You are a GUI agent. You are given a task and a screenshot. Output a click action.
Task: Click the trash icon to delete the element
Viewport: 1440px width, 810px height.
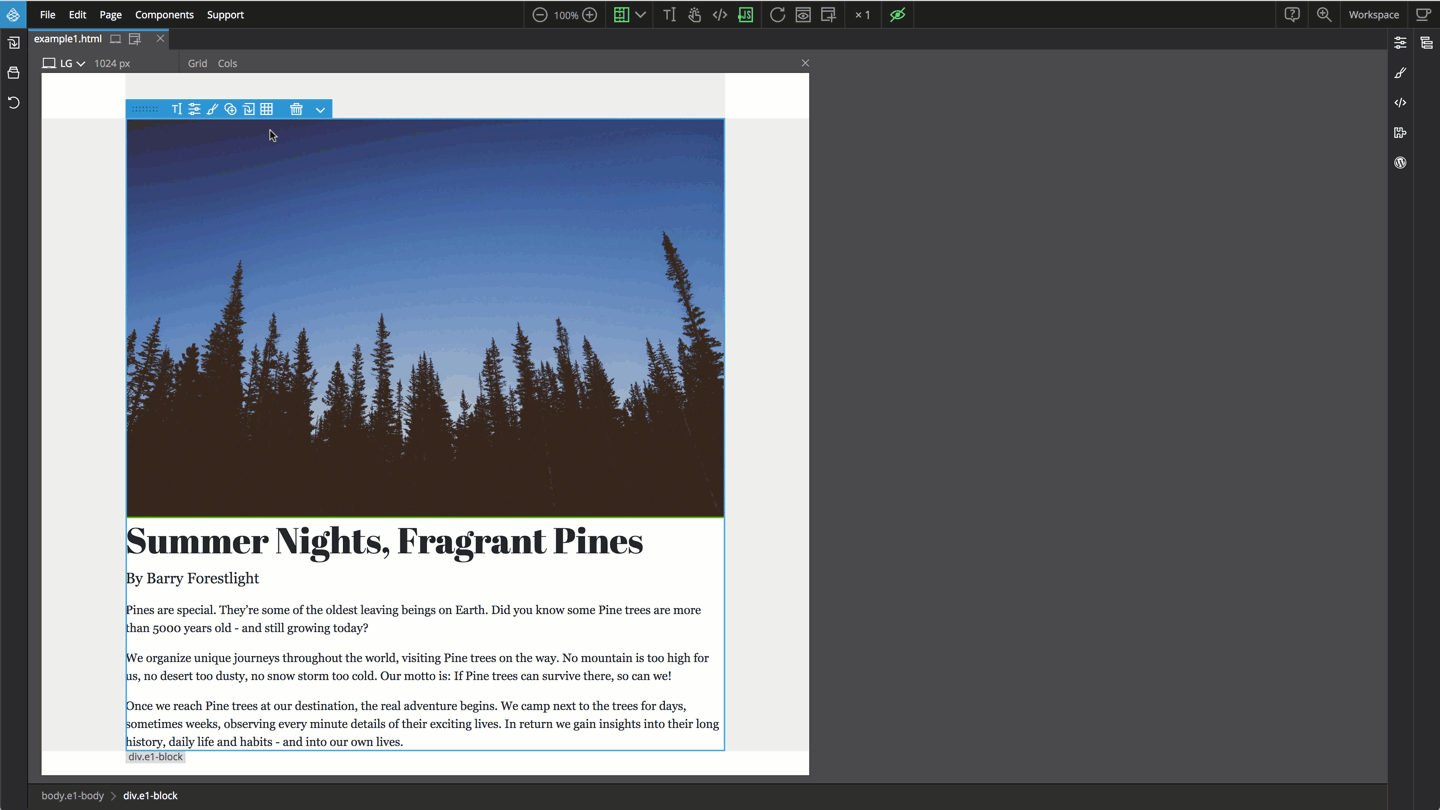[x=296, y=109]
